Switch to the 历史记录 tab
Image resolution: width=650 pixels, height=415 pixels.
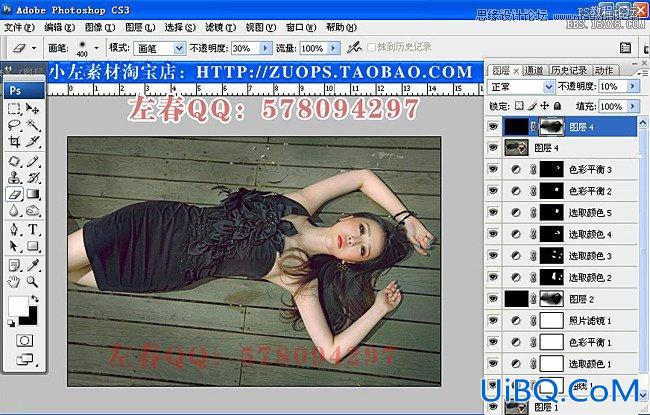pos(569,70)
